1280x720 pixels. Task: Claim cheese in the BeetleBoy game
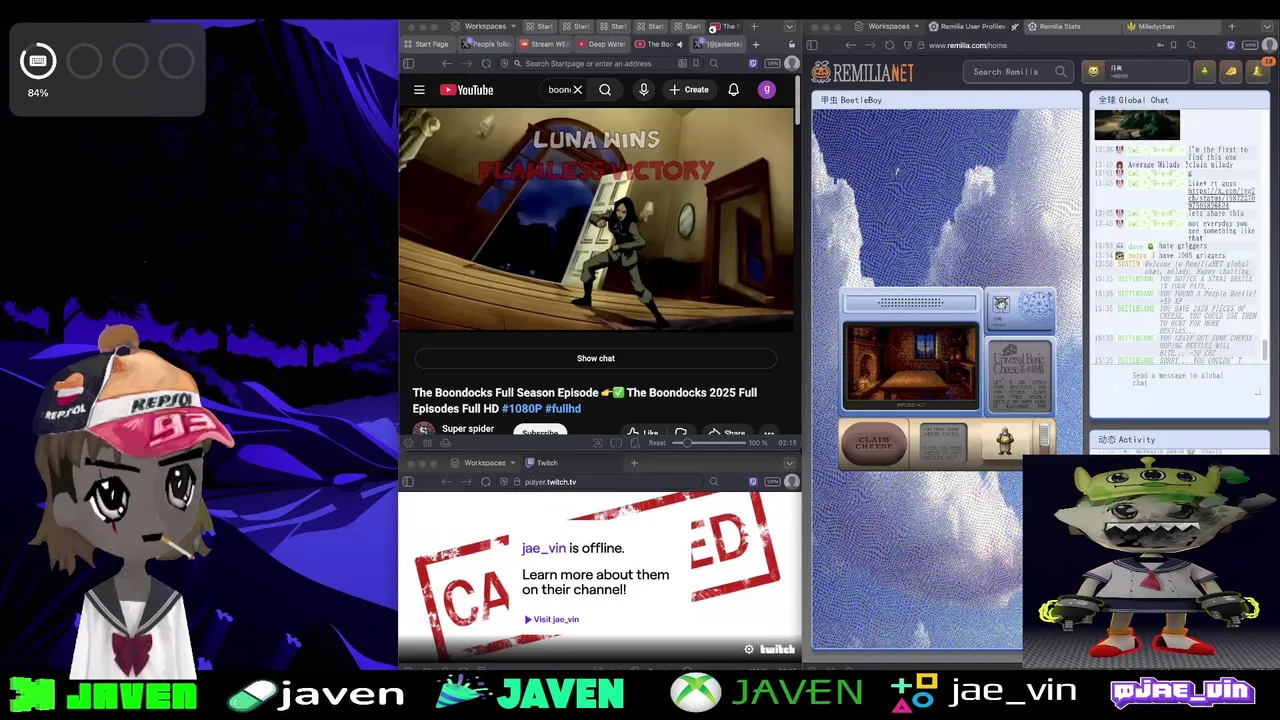tap(874, 443)
